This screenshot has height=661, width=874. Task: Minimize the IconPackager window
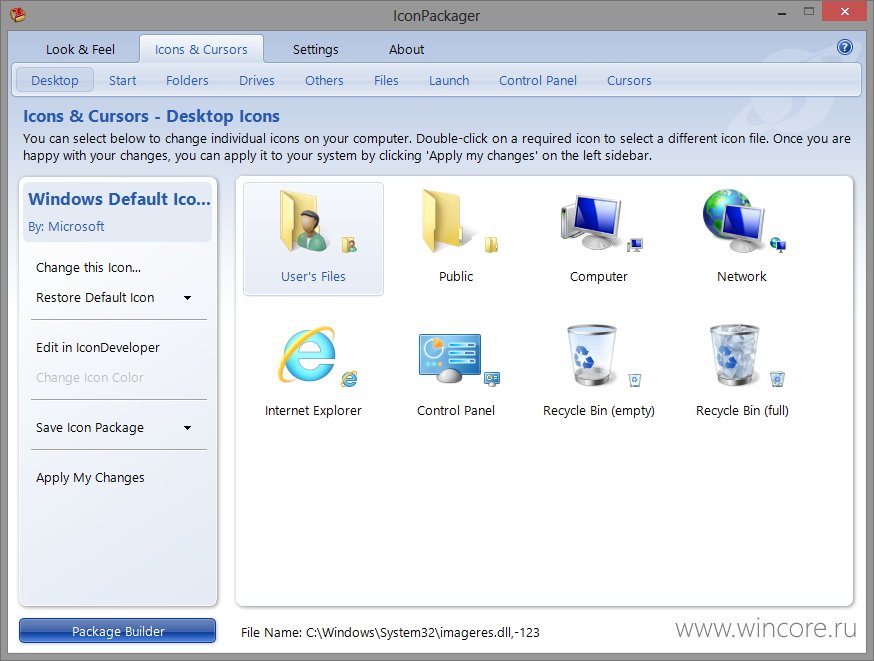782,12
